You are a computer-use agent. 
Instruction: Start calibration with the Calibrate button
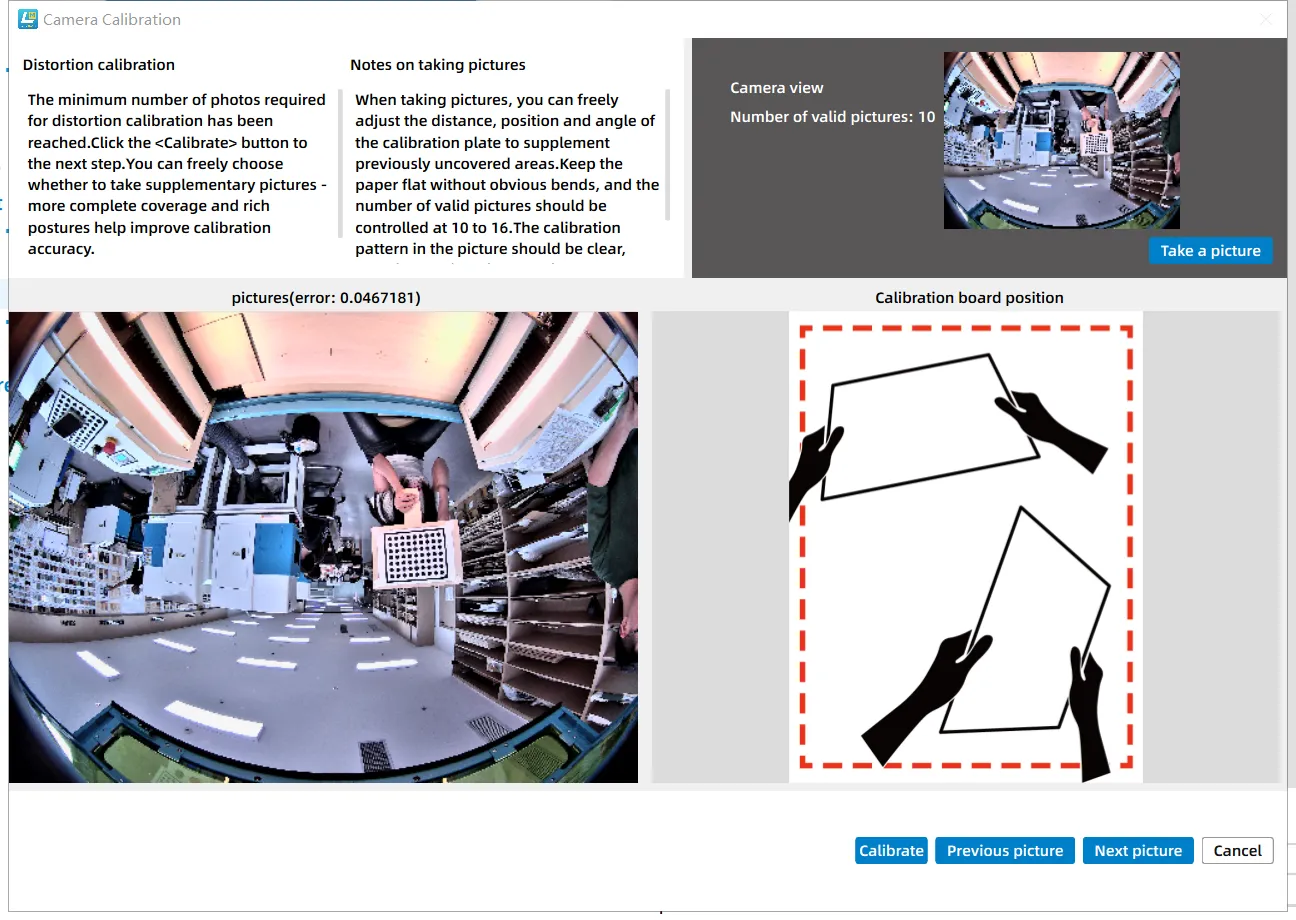(x=891, y=850)
